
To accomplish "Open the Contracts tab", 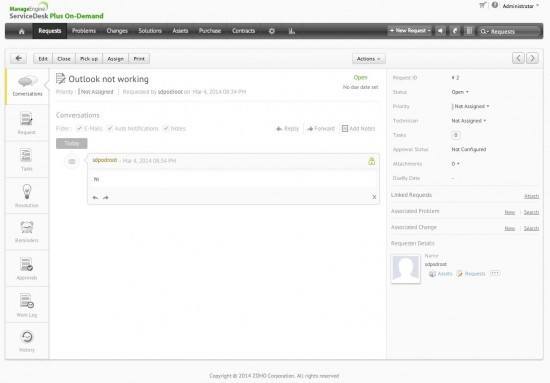I will (x=243, y=31).
